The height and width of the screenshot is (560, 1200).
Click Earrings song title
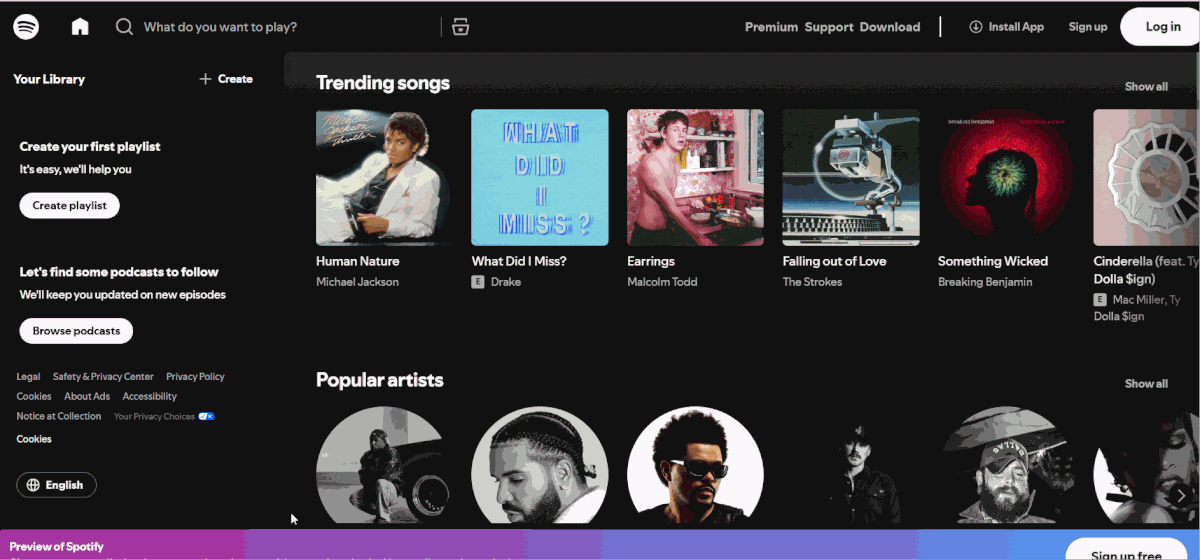coord(651,261)
